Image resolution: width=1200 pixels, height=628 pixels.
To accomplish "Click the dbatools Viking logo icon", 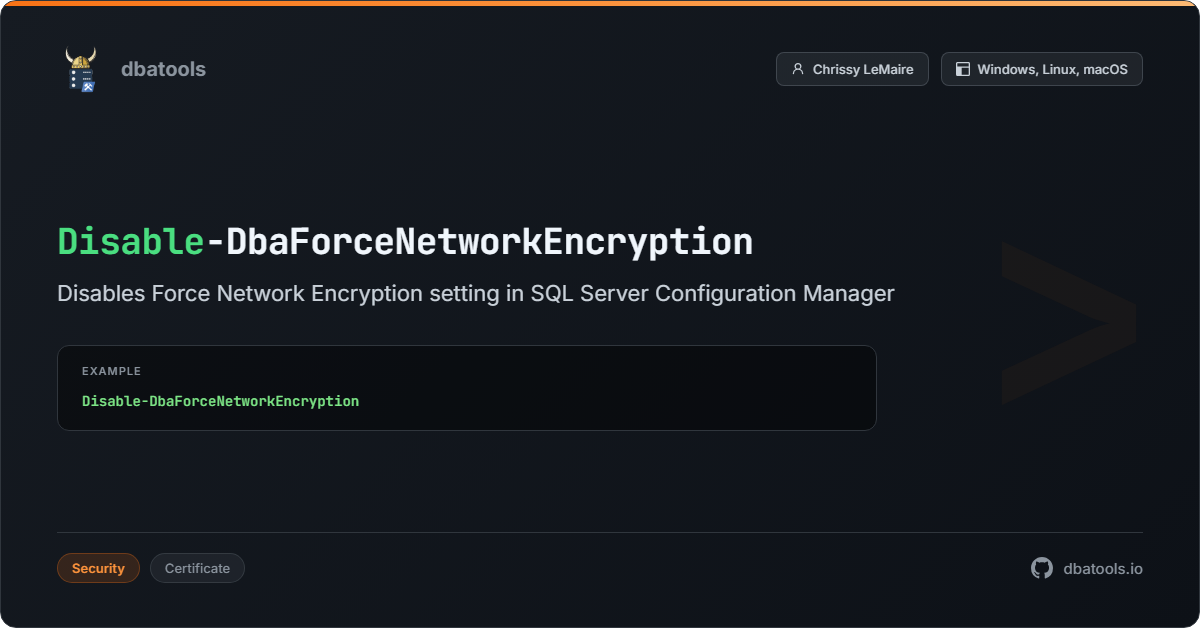I will (x=81, y=69).
